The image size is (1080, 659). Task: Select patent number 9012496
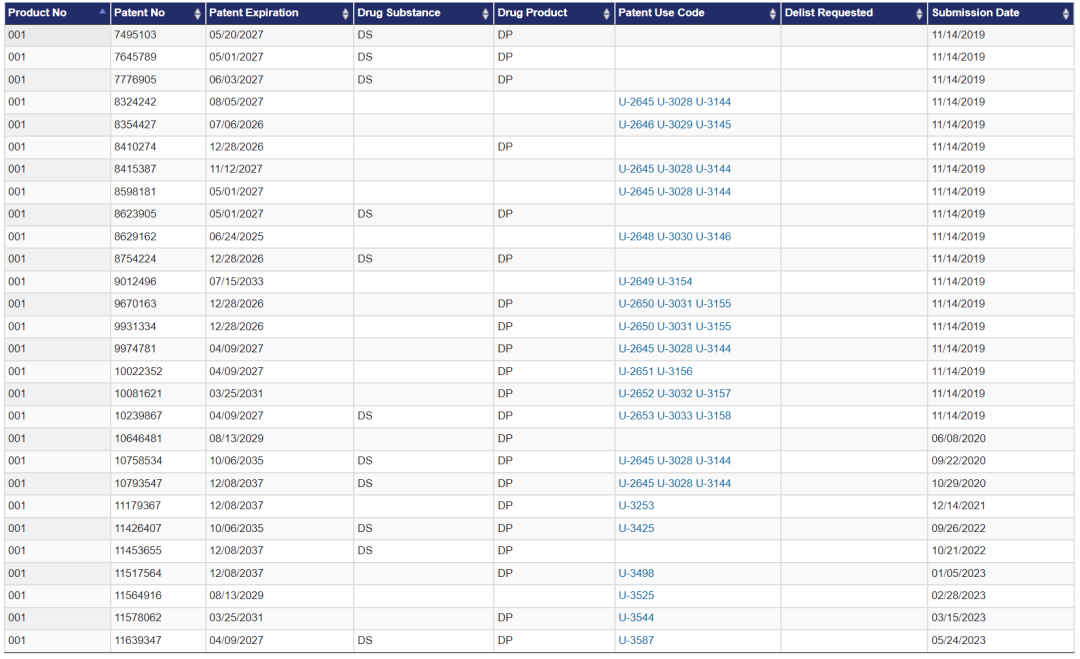(x=135, y=281)
